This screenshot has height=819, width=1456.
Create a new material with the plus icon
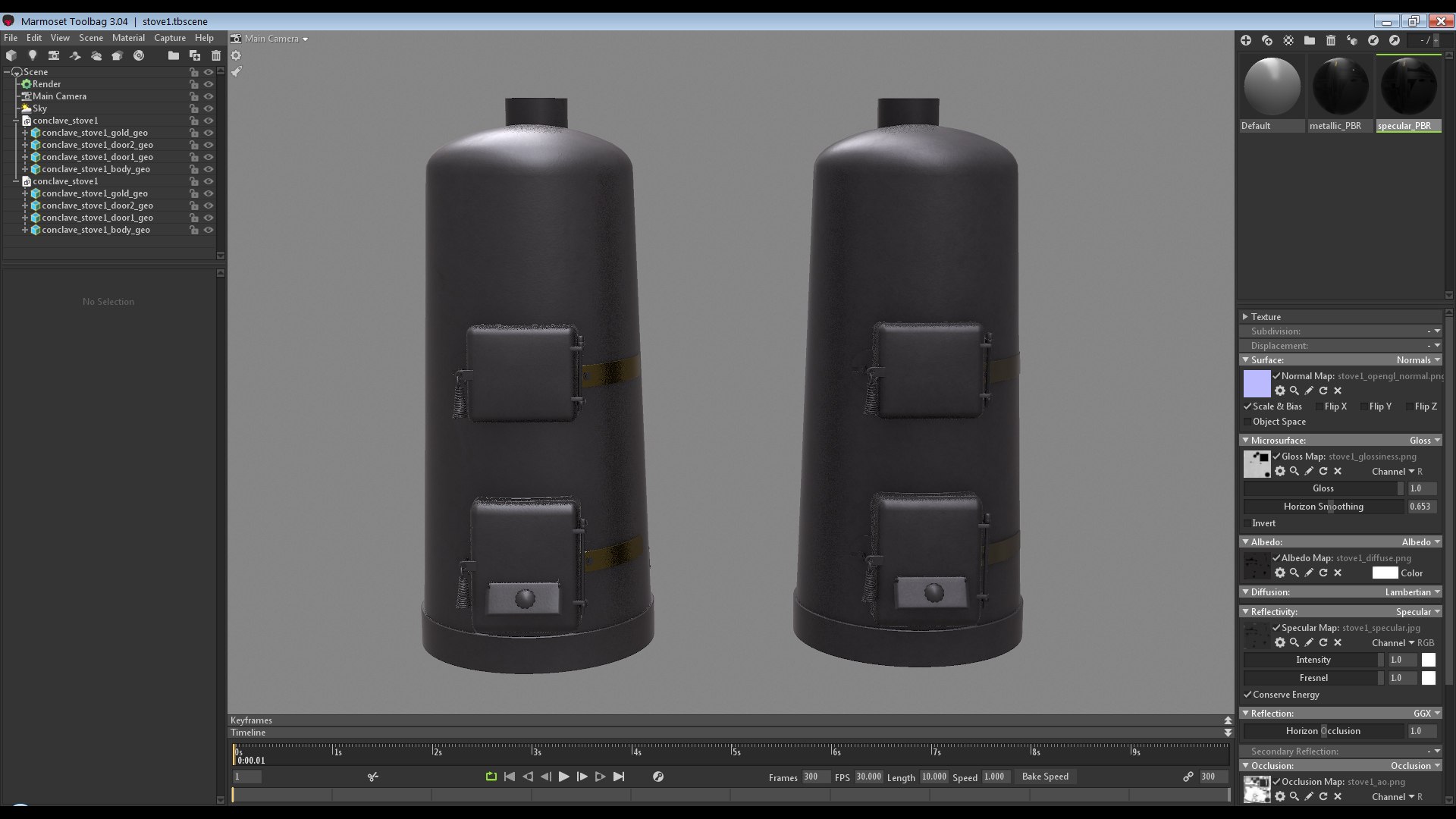coord(1246,40)
